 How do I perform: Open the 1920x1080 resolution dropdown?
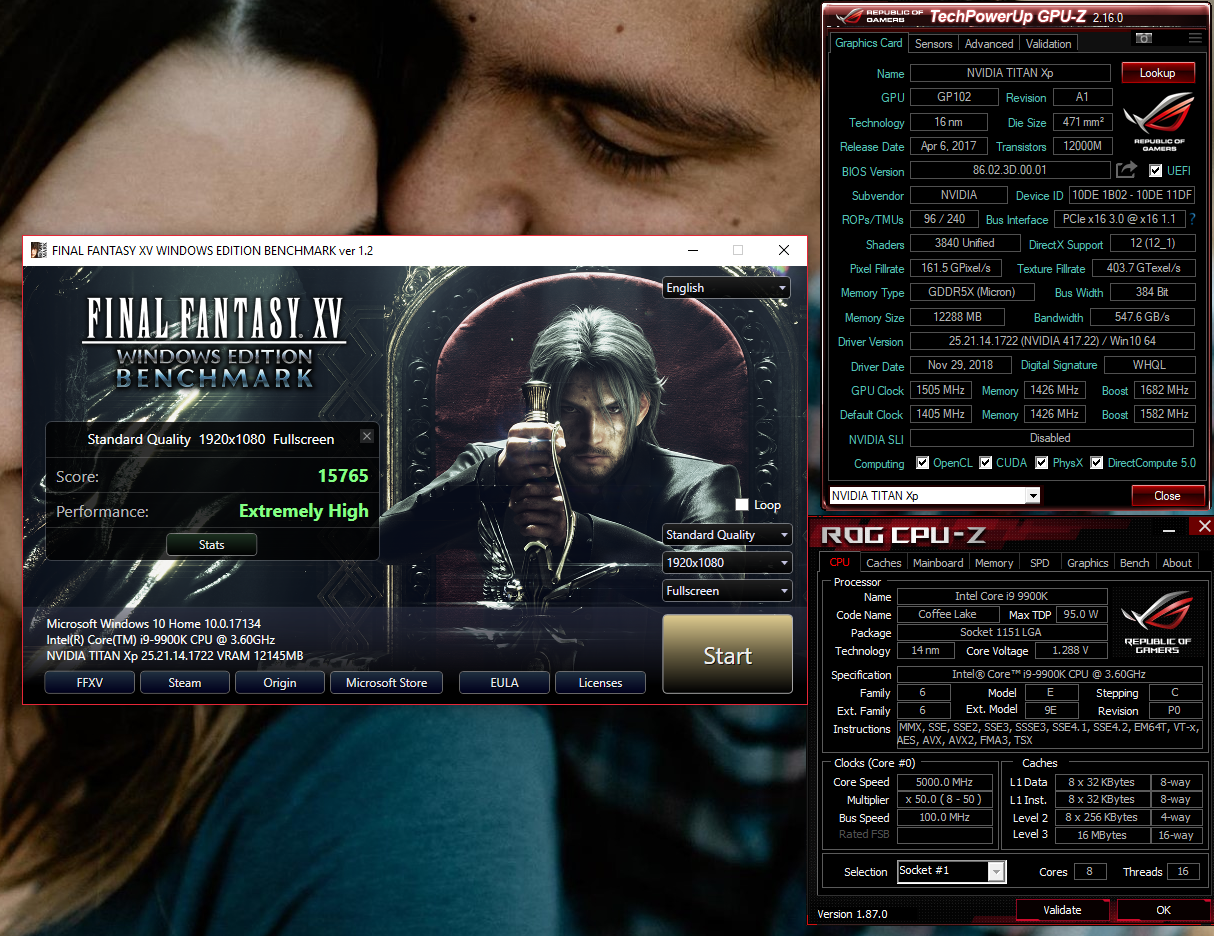tap(727, 563)
